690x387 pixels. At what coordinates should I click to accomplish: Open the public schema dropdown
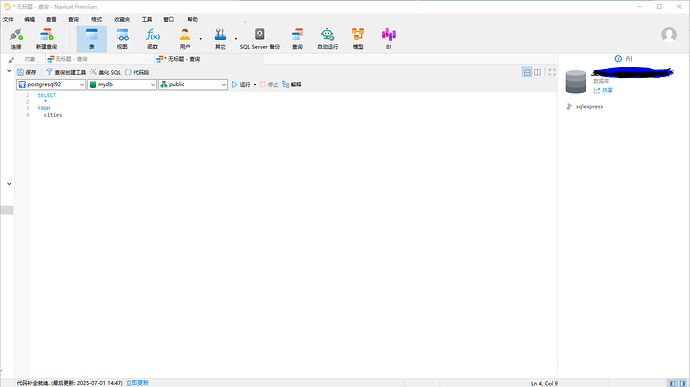pos(193,85)
